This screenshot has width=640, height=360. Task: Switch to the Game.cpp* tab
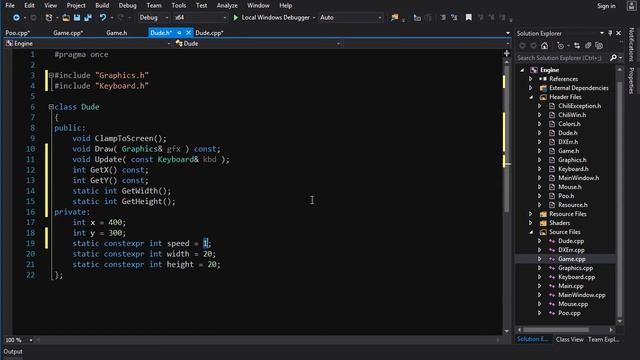tap(68, 33)
